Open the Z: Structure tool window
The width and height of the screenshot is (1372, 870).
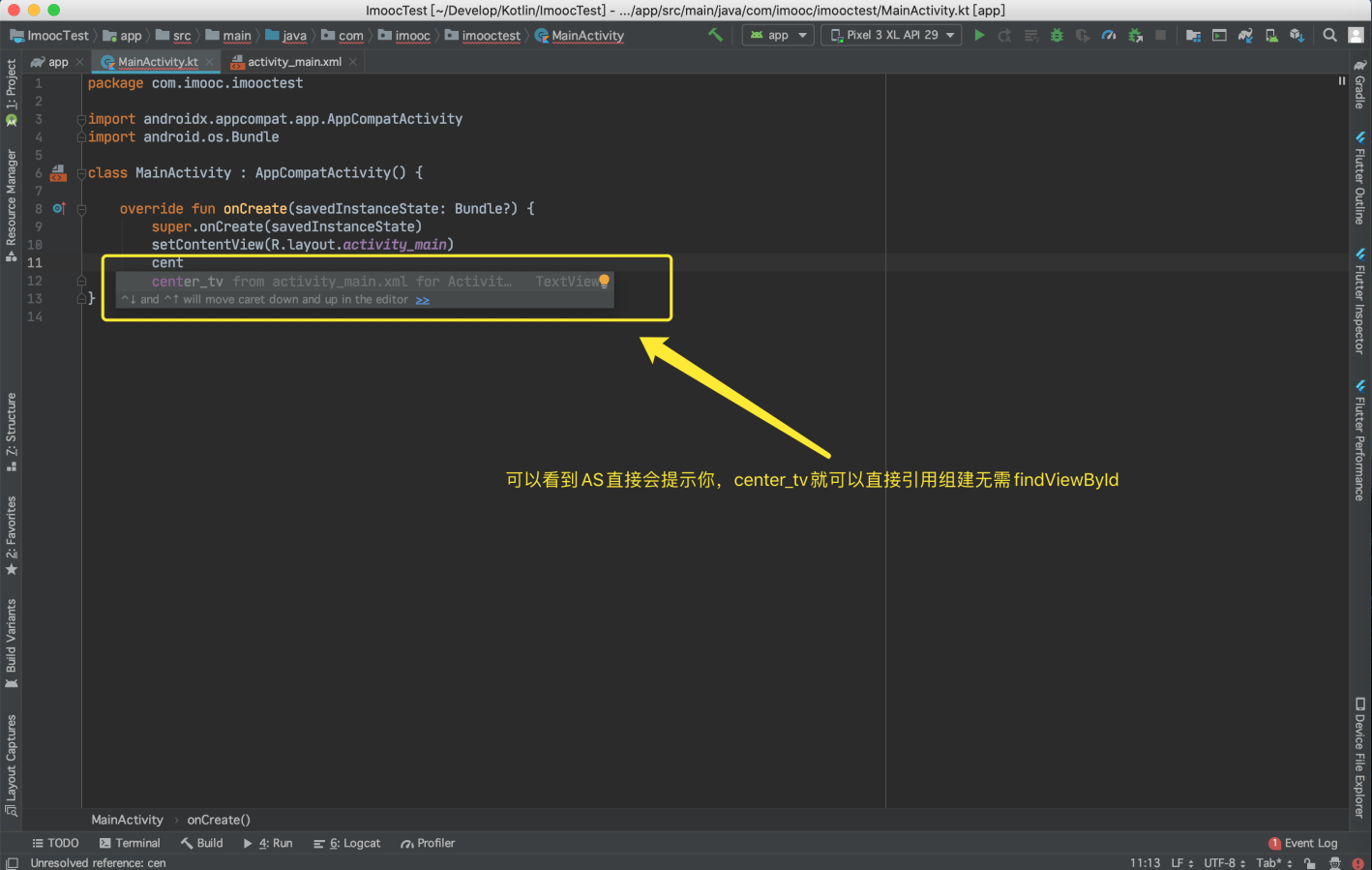pyautogui.click(x=11, y=432)
